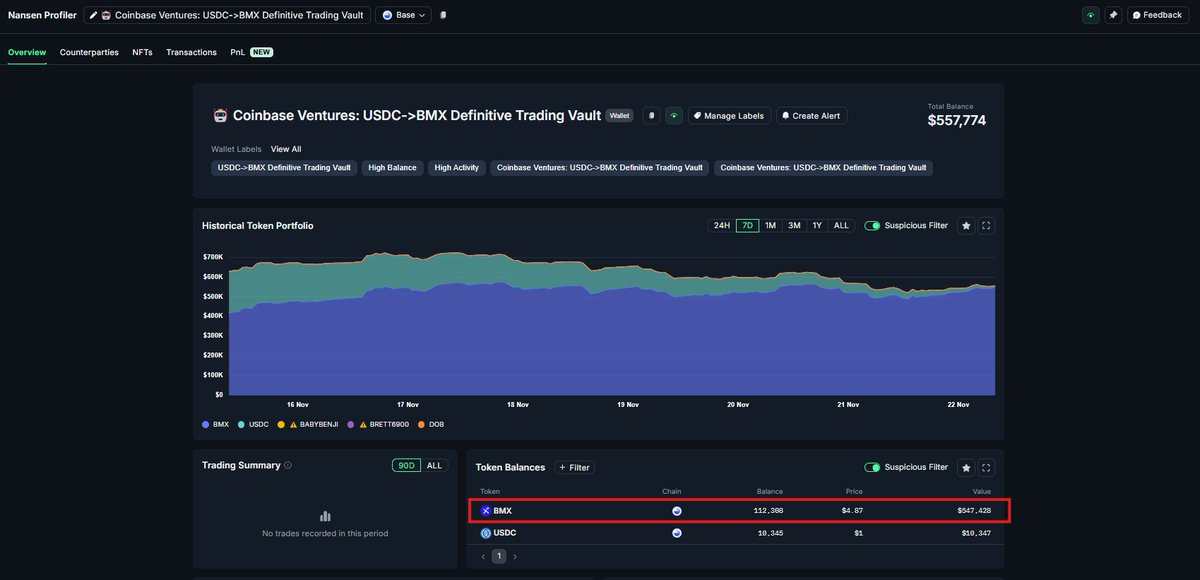Toggle BMX series in the chart legend
1200x580 pixels.
click(216, 424)
